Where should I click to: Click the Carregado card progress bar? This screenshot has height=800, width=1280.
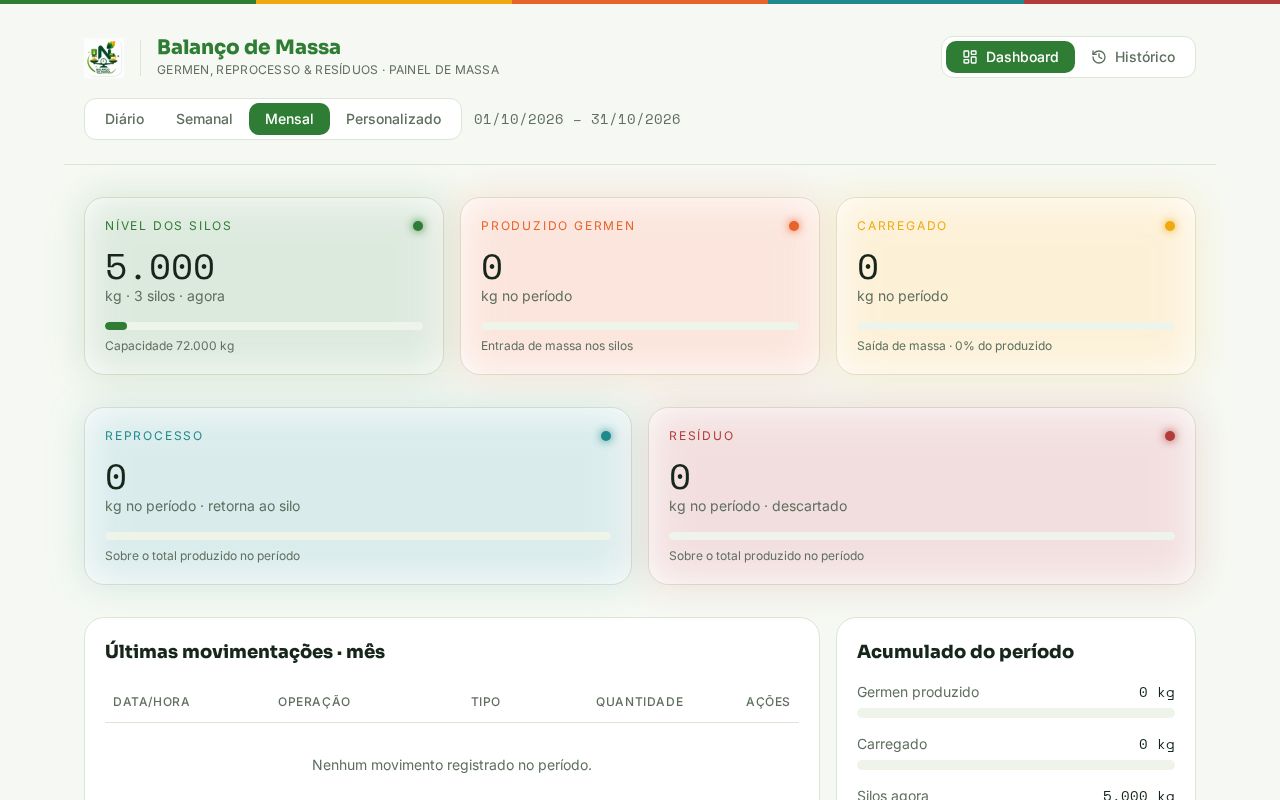(1016, 326)
